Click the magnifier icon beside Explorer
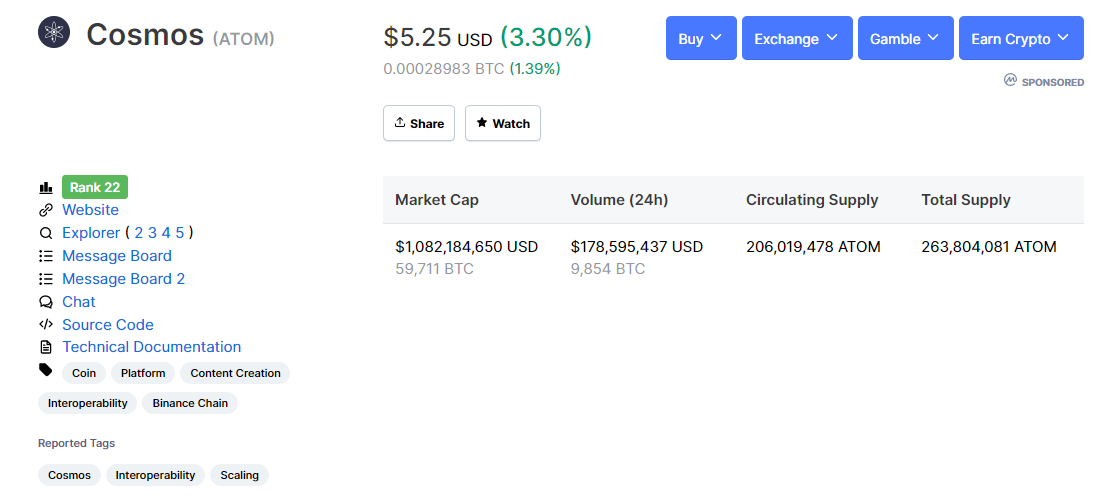This screenshot has width=1109, height=498. click(46, 233)
